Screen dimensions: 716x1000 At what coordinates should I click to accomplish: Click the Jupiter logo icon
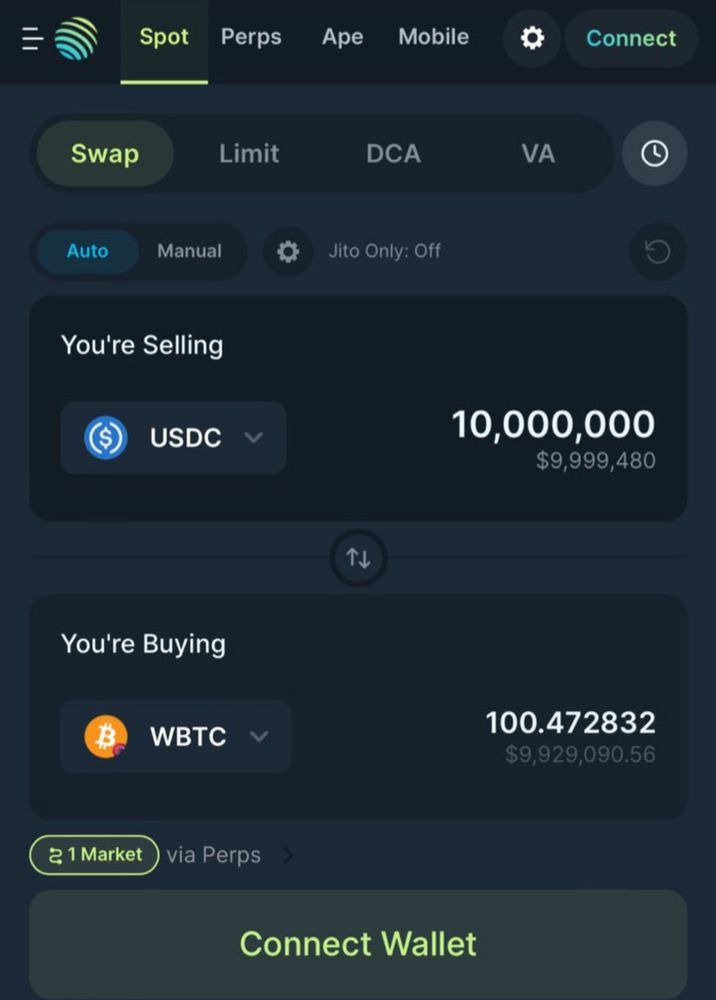coord(77,38)
